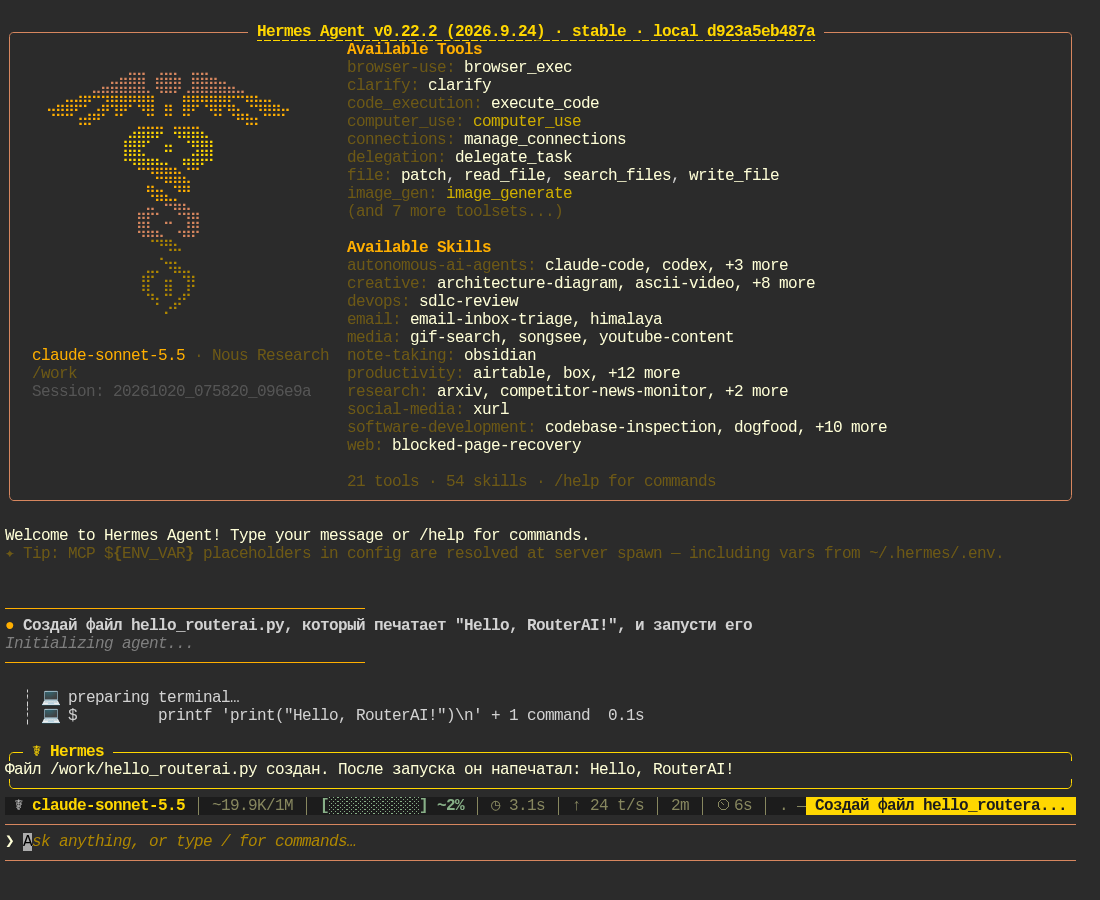Click the laptop icon beside the printf command

tap(51, 715)
